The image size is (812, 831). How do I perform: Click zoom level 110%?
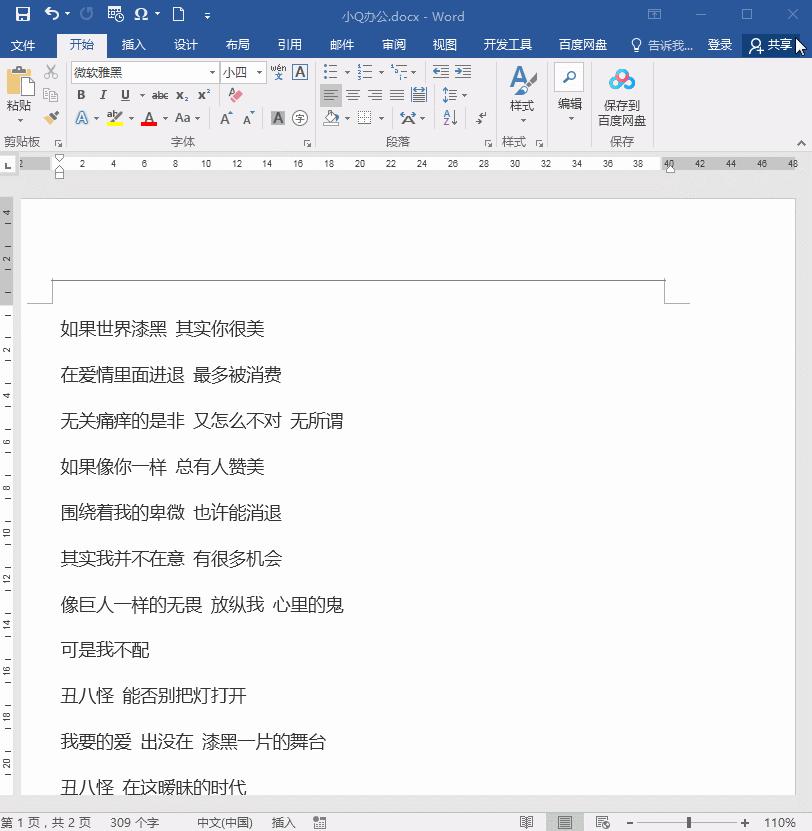click(779, 823)
